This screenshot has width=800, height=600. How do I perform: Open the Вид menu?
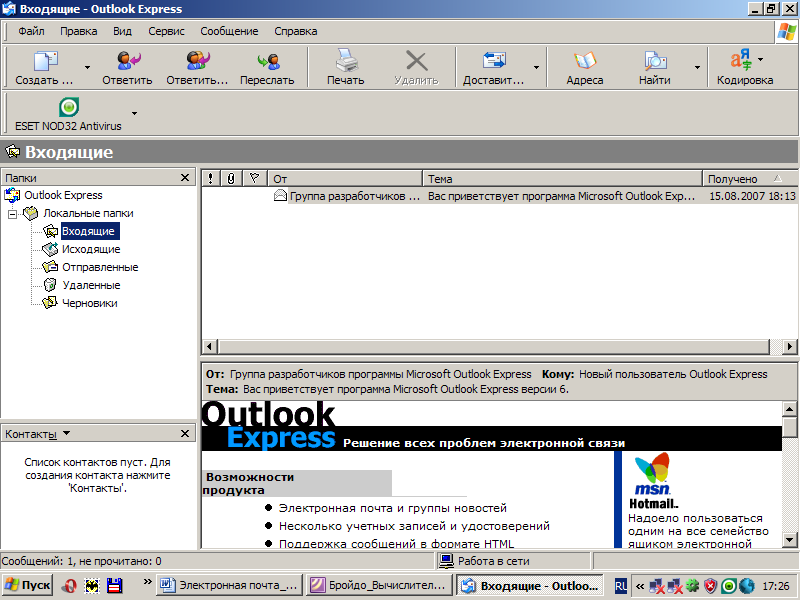click(x=122, y=31)
